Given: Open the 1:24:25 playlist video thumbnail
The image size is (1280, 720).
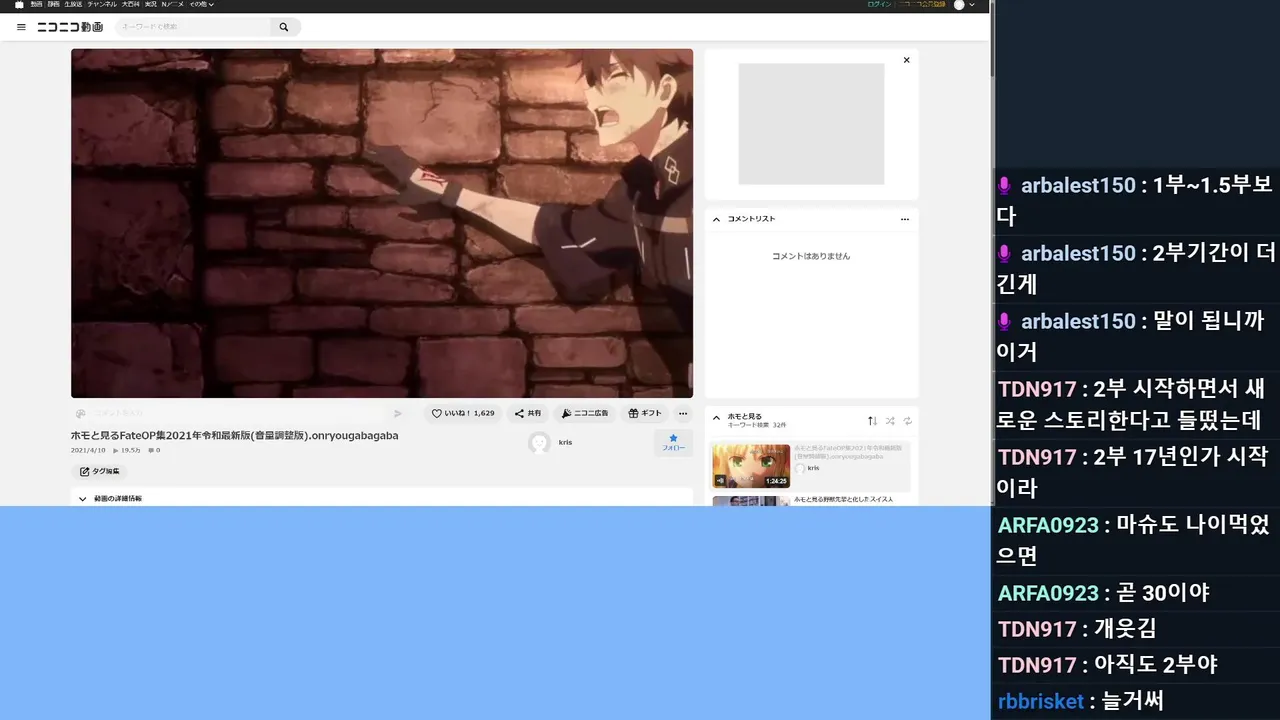Looking at the screenshot, I should coord(751,466).
